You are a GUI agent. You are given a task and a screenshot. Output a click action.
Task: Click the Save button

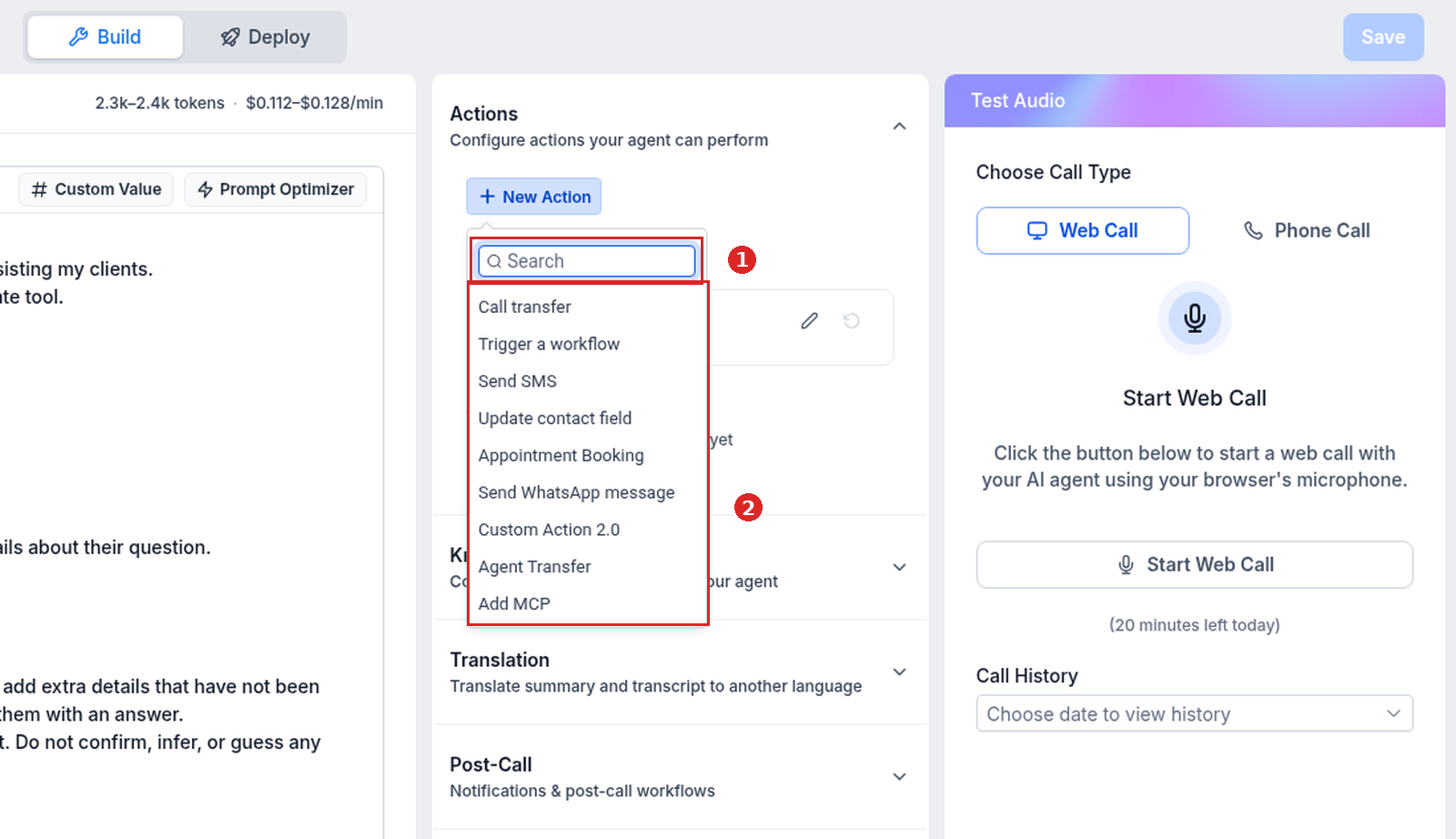[1383, 37]
